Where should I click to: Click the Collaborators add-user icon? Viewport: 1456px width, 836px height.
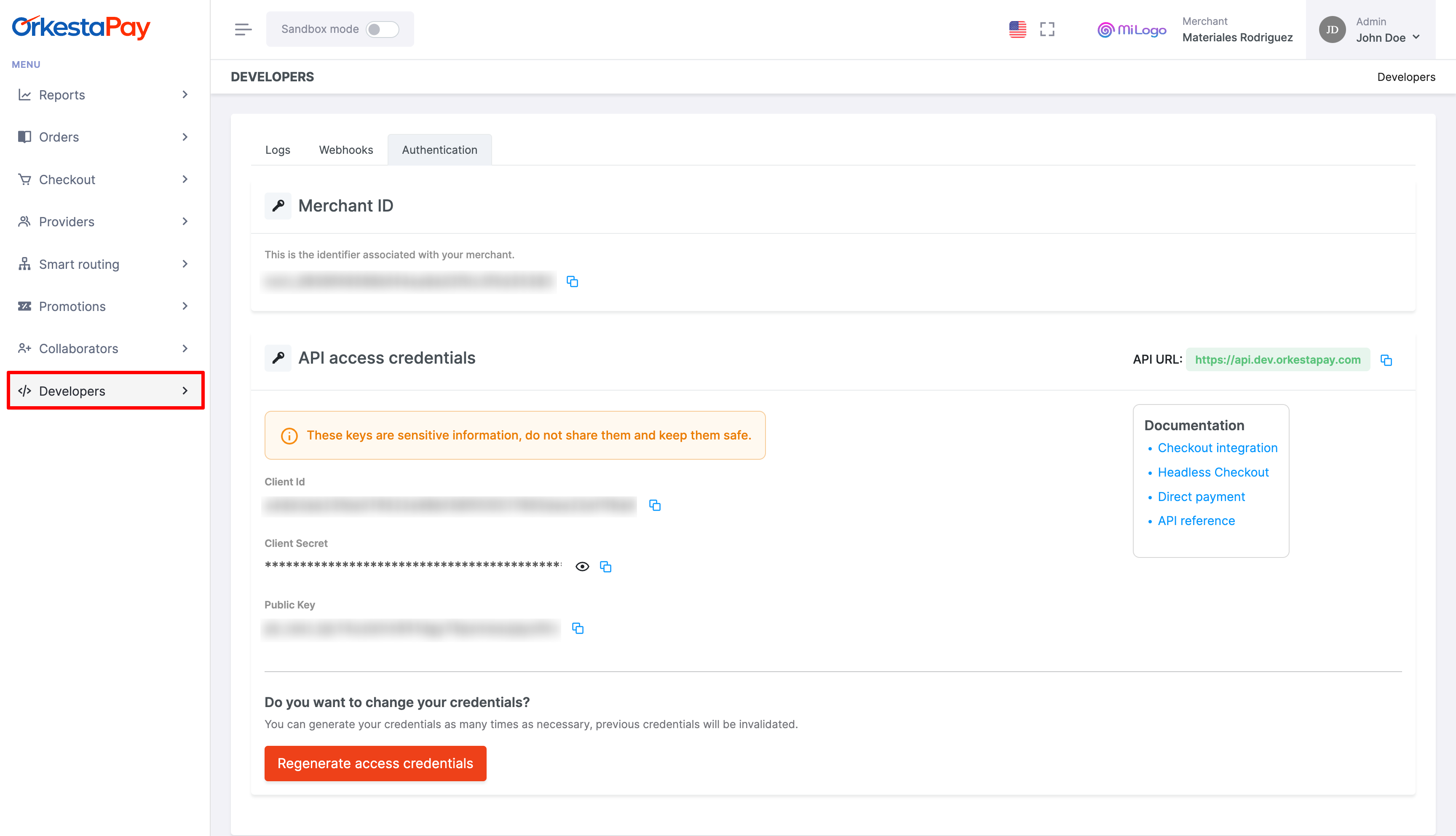(x=24, y=348)
